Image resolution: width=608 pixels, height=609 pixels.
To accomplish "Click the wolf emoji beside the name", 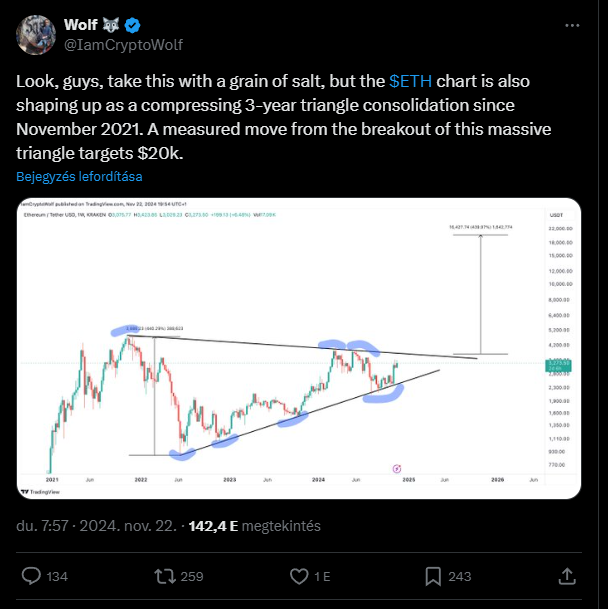I will [112, 24].
